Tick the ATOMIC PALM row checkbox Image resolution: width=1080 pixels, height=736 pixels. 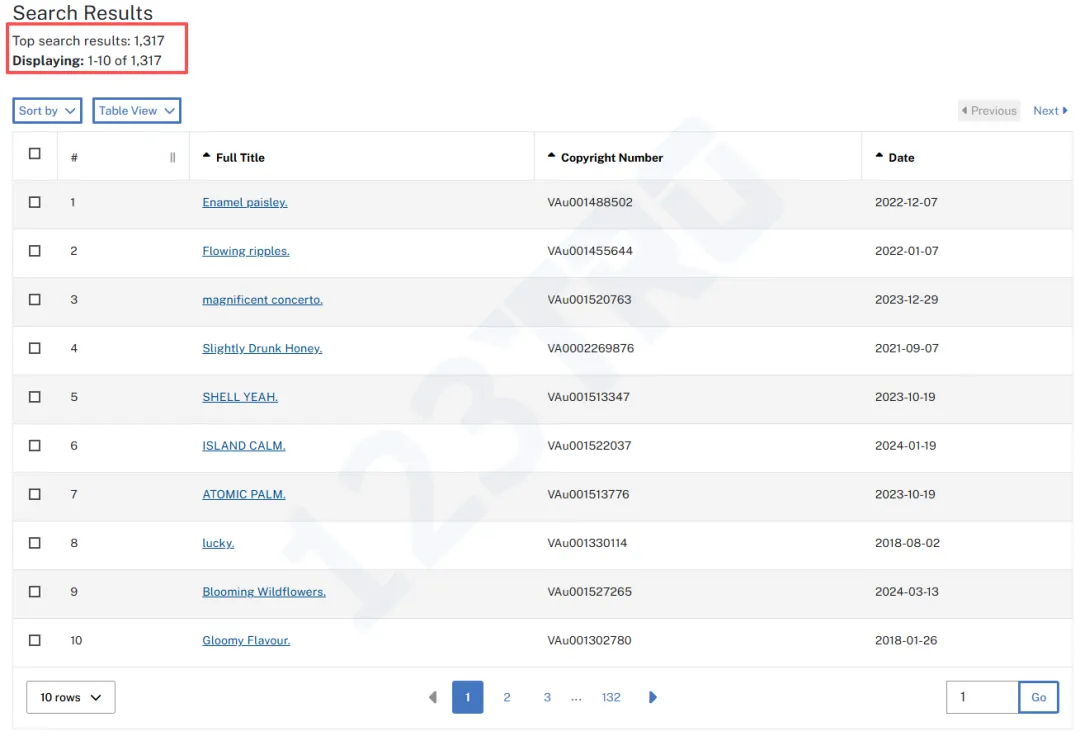coord(34,494)
